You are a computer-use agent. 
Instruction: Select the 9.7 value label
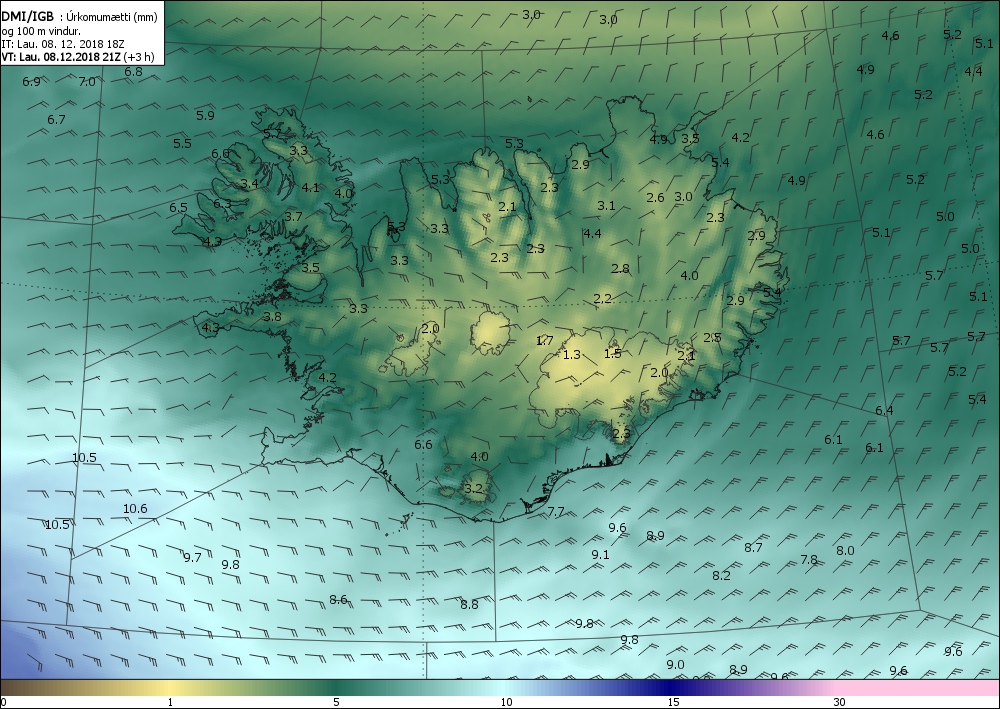[193, 557]
